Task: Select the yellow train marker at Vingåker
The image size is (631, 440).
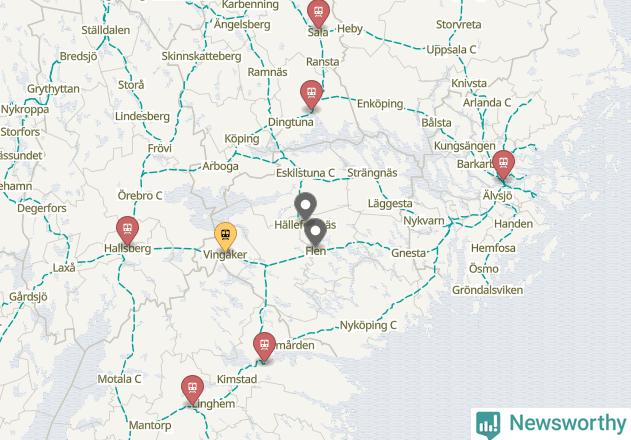Action: tap(225, 236)
